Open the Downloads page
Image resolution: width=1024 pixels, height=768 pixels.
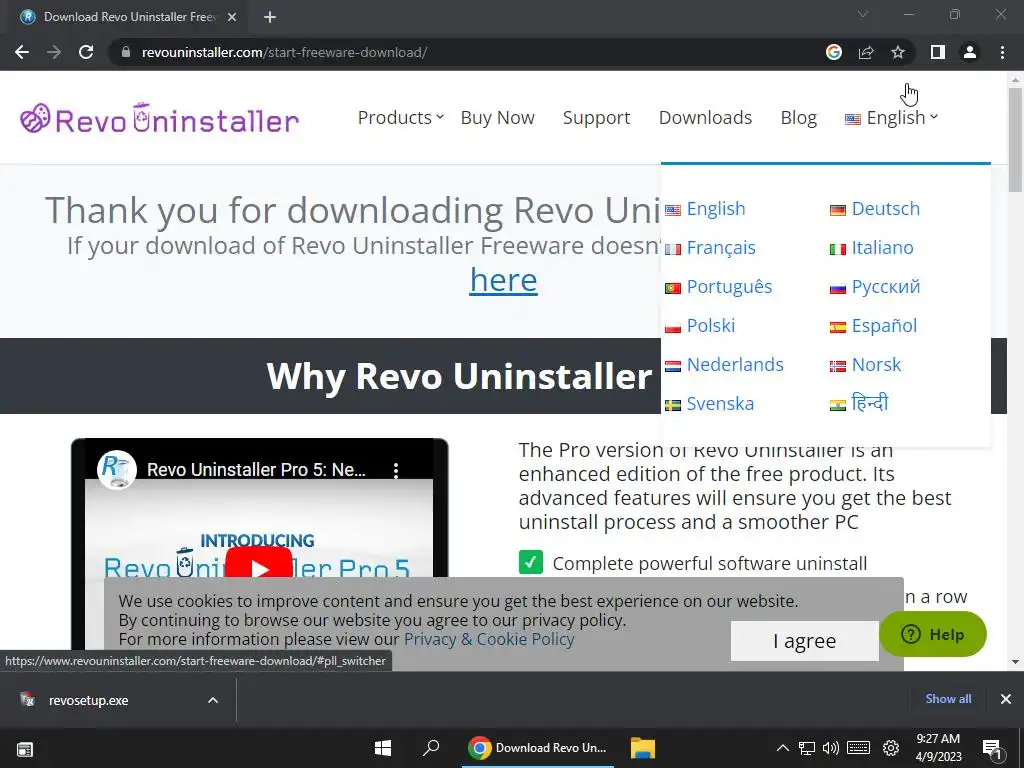[x=705, y=118]
